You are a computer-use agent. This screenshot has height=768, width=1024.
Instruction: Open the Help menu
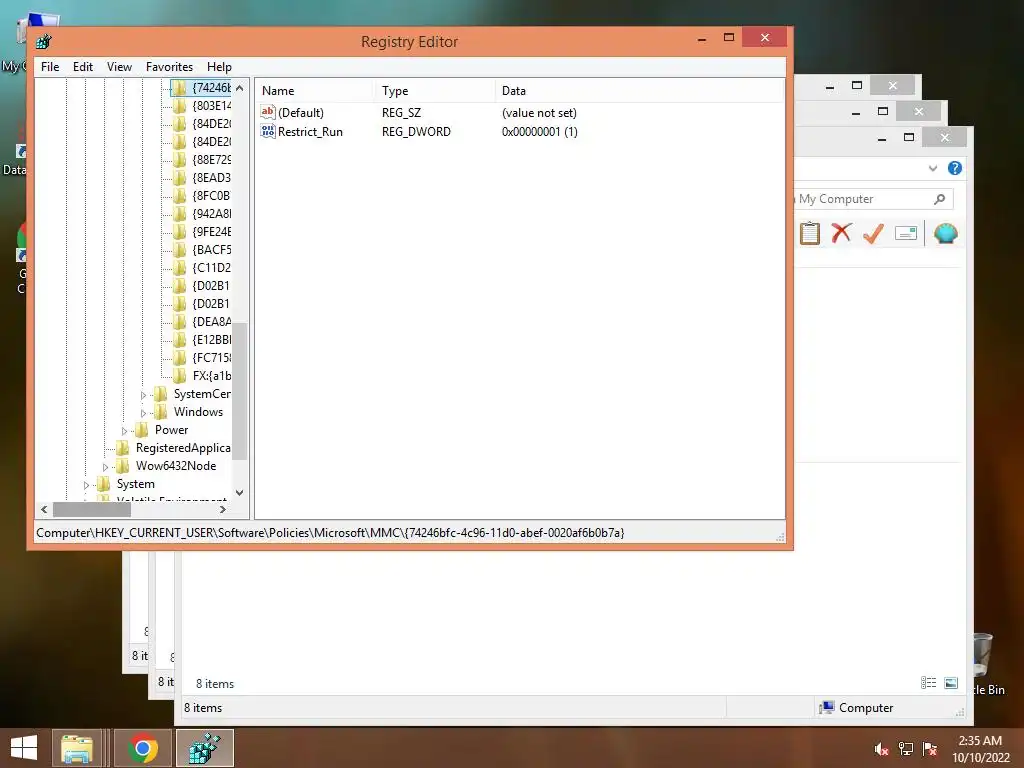(219, 67)
